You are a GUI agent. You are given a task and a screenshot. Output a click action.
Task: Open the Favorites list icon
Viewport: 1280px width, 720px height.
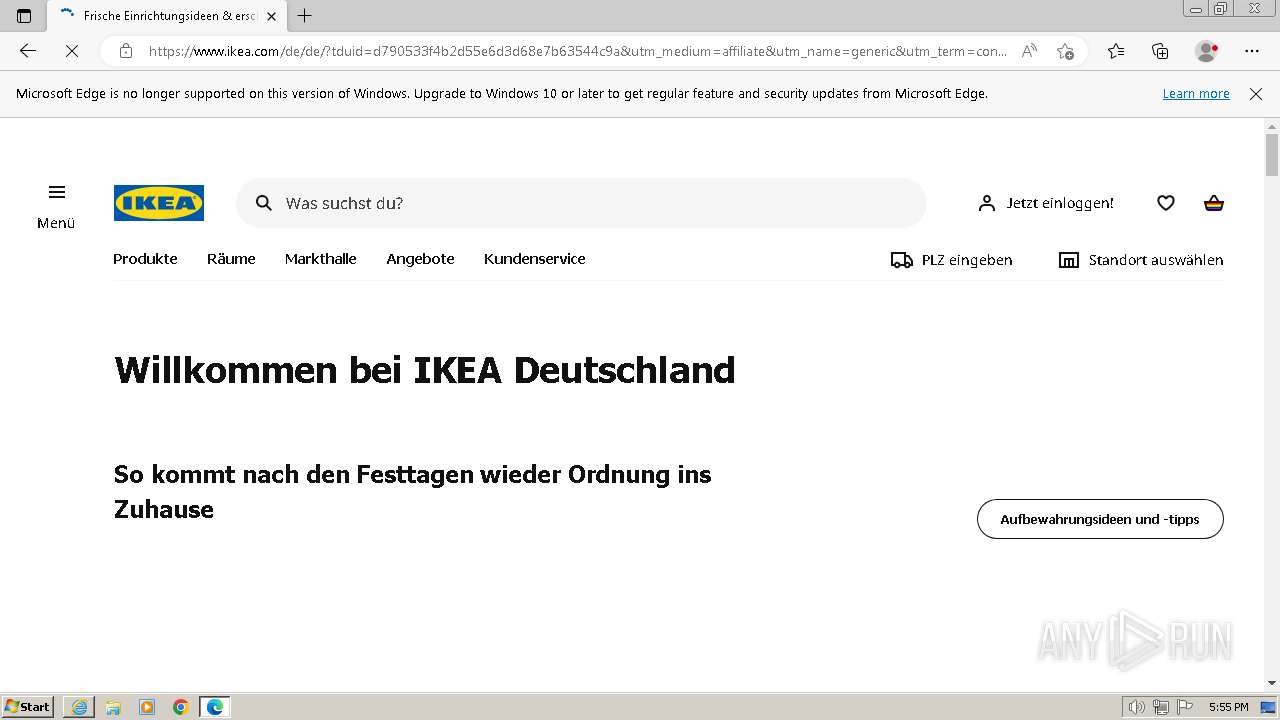tap(1116, 51)
